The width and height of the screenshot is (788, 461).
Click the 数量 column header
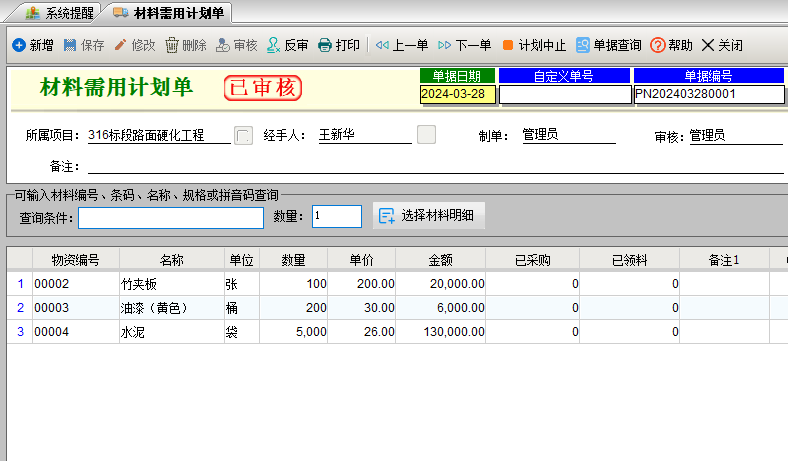(x=293, y=260)
